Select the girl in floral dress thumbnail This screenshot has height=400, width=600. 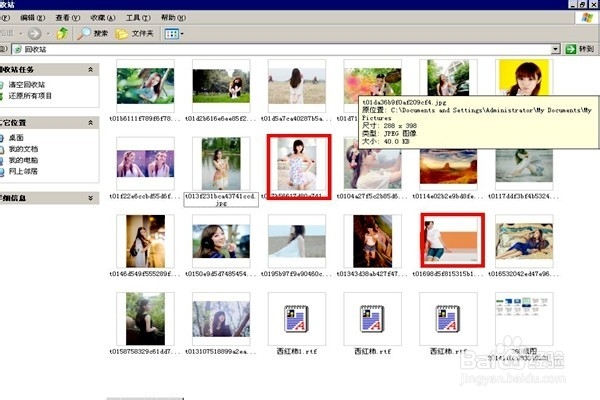coord(298,167)
